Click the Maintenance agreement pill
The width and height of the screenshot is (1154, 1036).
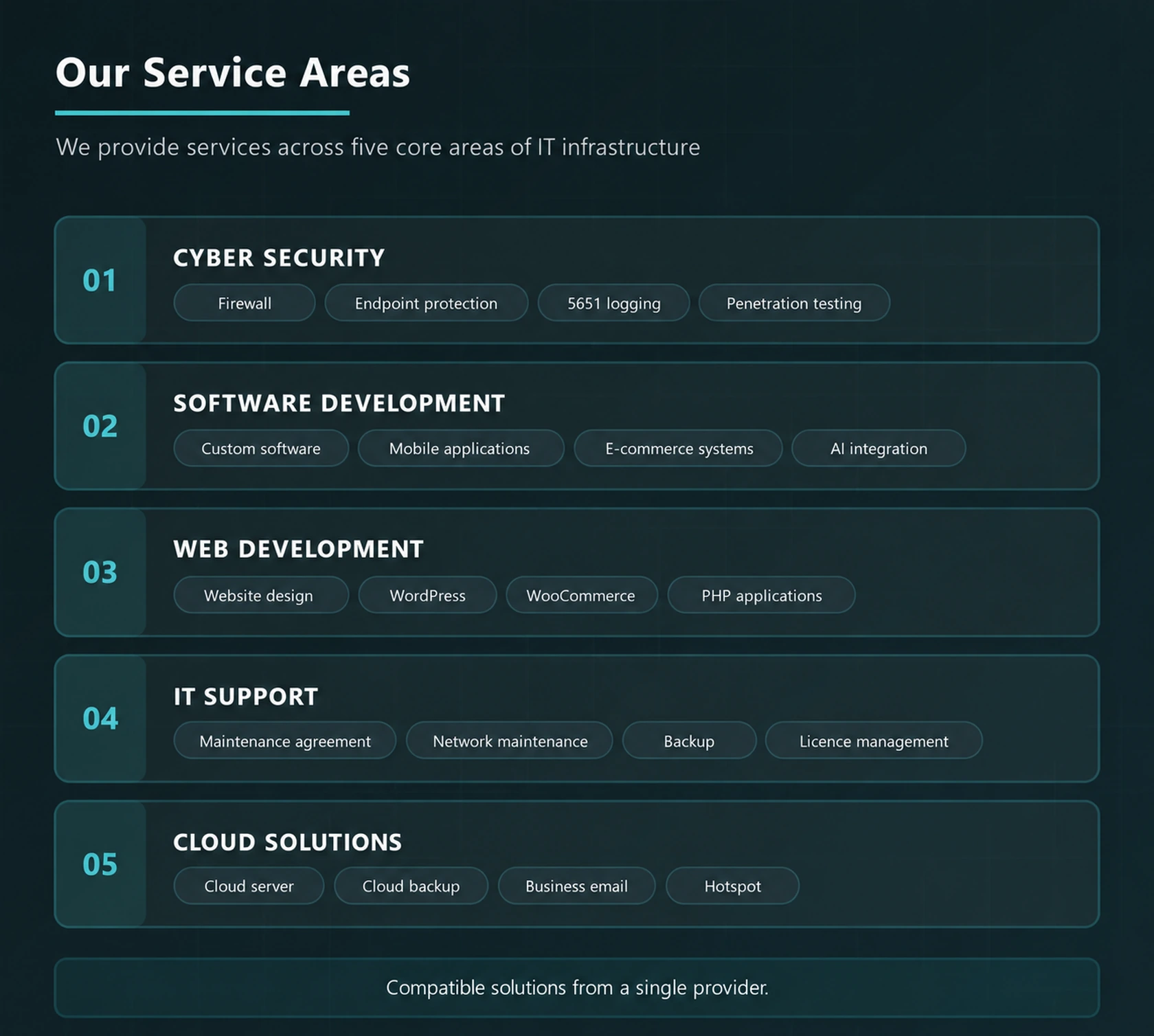point(285,741)
